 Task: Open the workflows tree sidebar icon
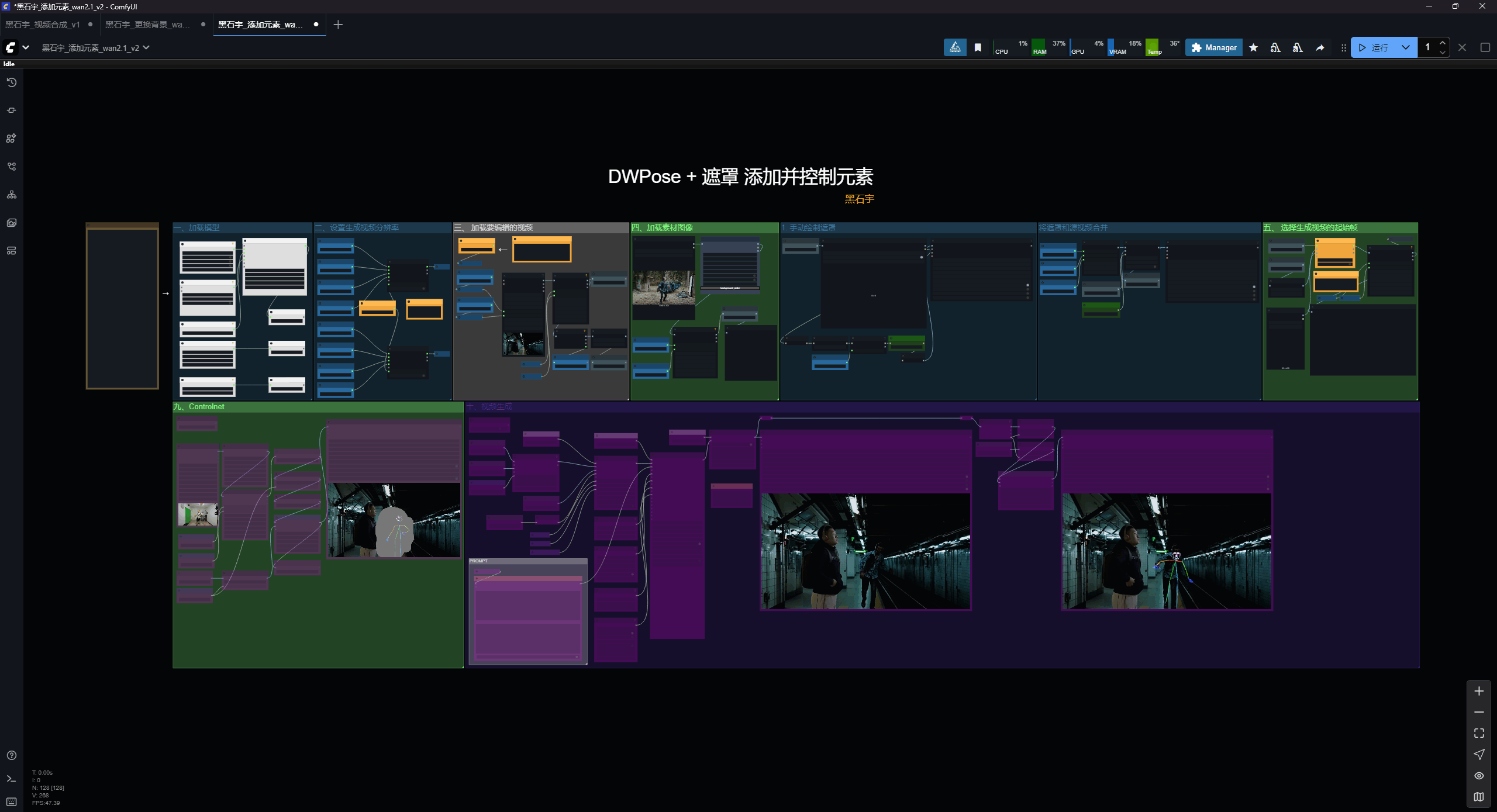11,167
